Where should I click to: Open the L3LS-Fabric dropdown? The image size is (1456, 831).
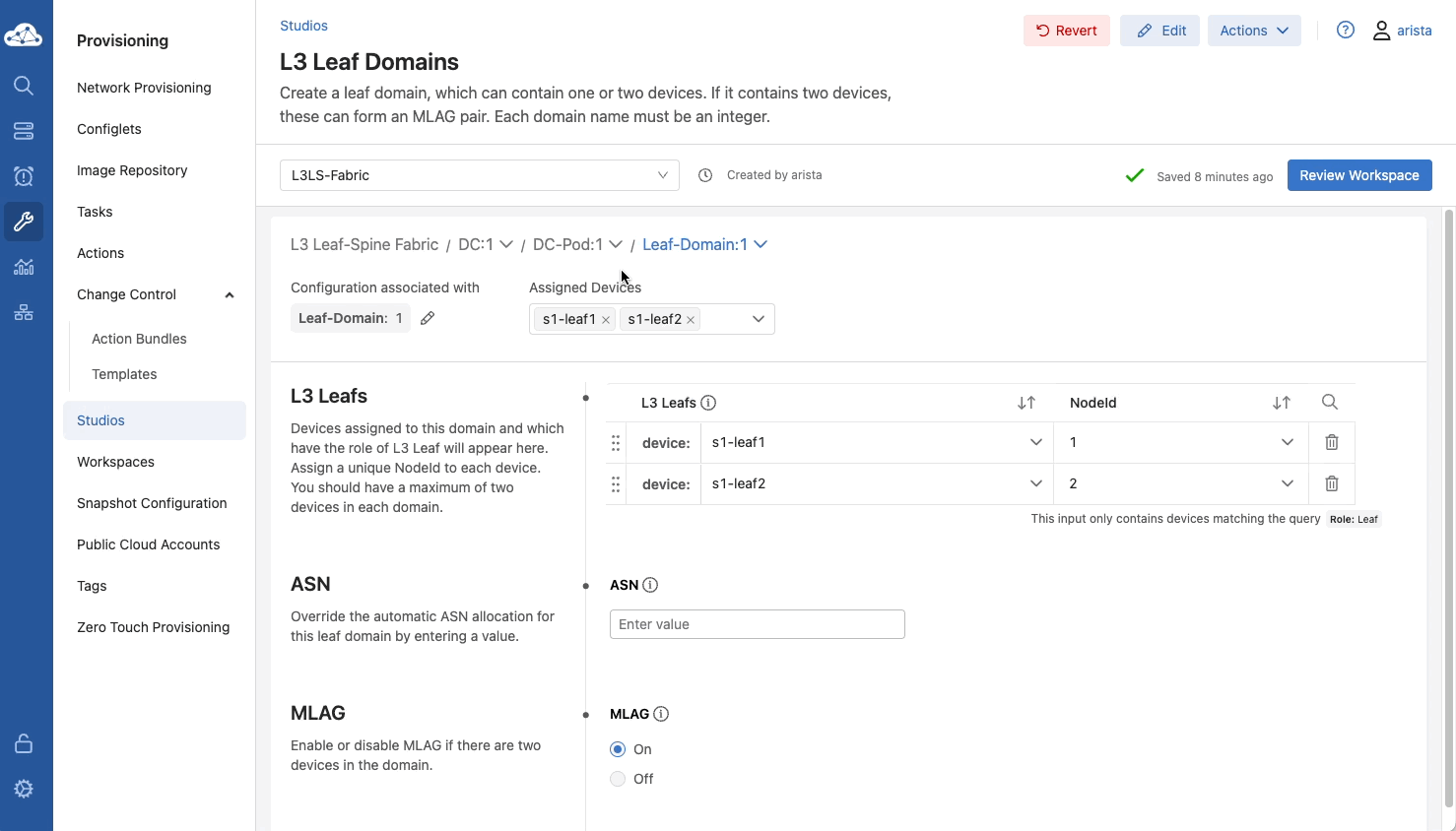(x=479, y=175)
